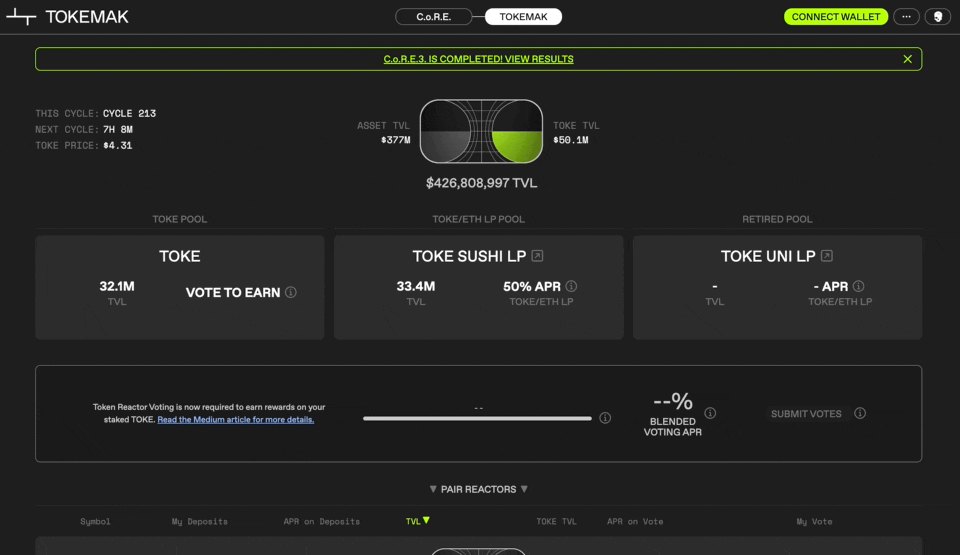
Task: Click the RETIRED POOL label
Action: pos(777,219)
